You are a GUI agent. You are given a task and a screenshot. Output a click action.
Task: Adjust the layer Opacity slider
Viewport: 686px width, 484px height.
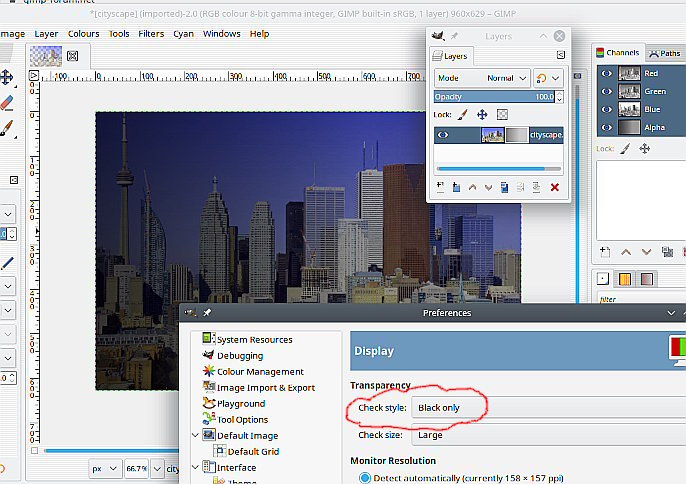pyautogui.click(x=494, y=97)
